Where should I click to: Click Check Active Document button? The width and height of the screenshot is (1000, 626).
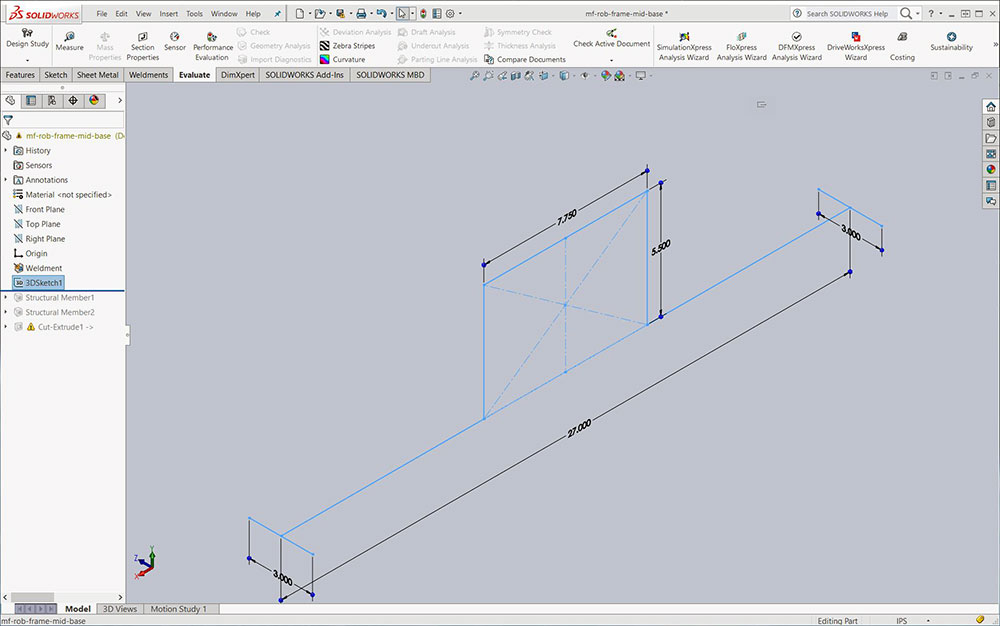tap(611, 44)
